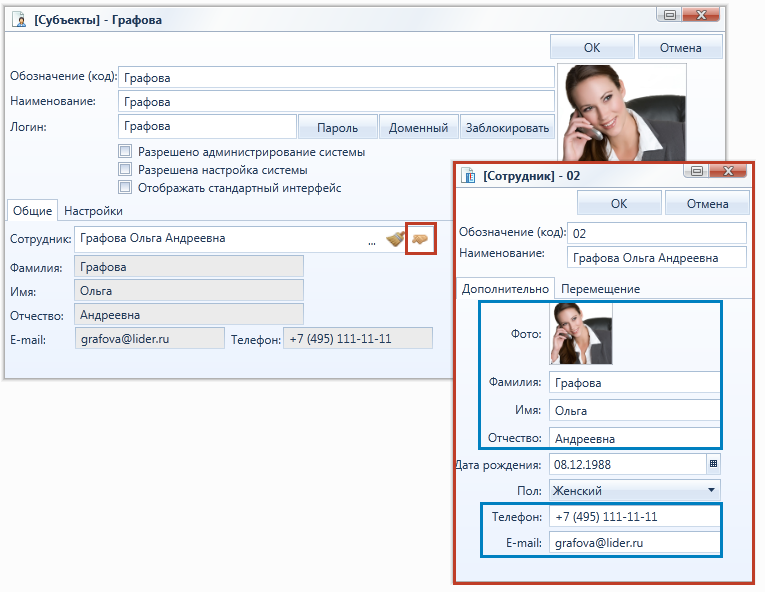Click the Заблокировать button
Viewport: 765px width, 592px height.
[x=507, y=127]
